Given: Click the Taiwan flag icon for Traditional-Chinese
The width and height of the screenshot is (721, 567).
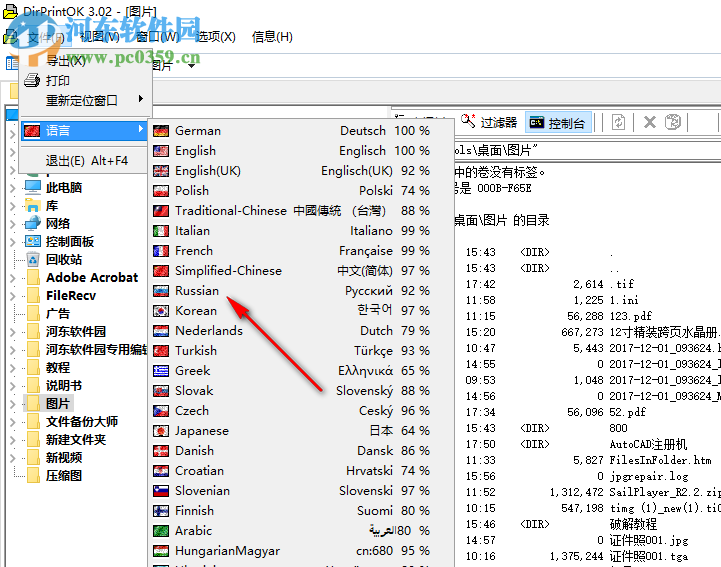Looking at the screenshot, I should [161, 211].
